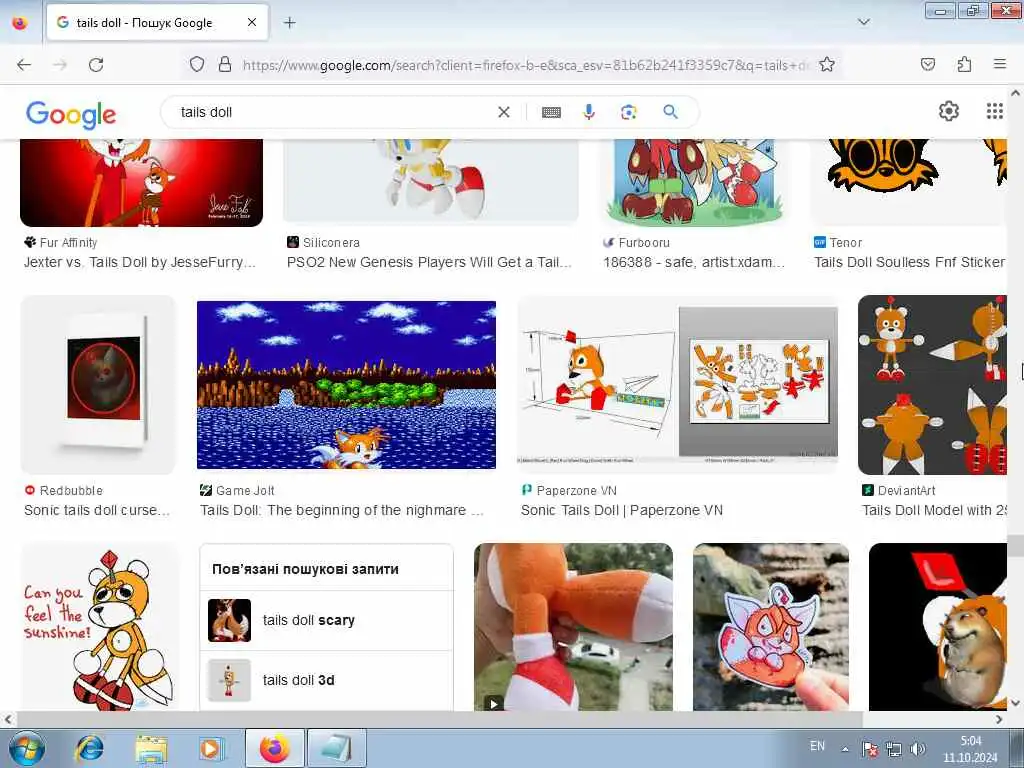Open 'Tails Doll: The beginning of the nighmare' link
1024x768 pixels.
click(342, 511)
